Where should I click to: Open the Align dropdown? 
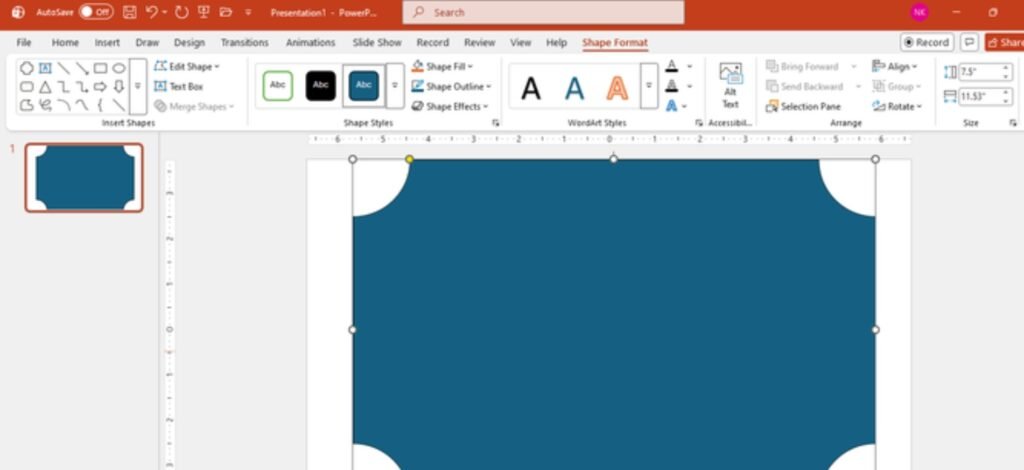pos(894,67)
